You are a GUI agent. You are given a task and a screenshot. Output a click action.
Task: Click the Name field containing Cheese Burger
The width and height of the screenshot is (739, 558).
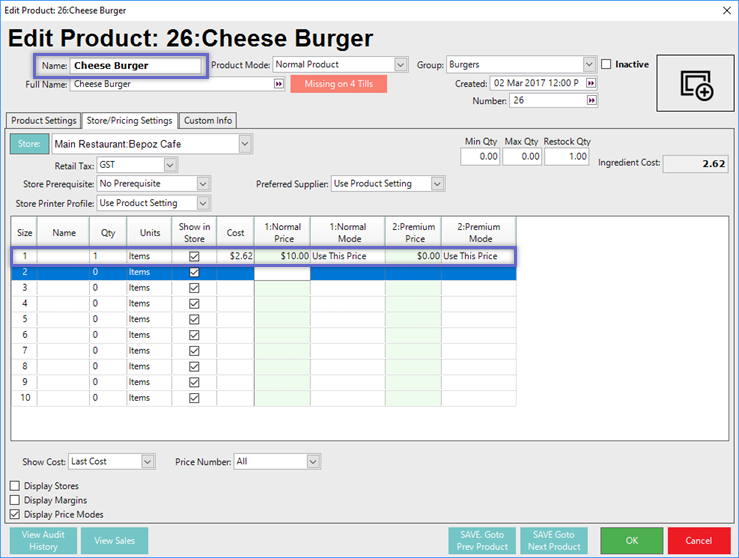click(x=137, y=66)
